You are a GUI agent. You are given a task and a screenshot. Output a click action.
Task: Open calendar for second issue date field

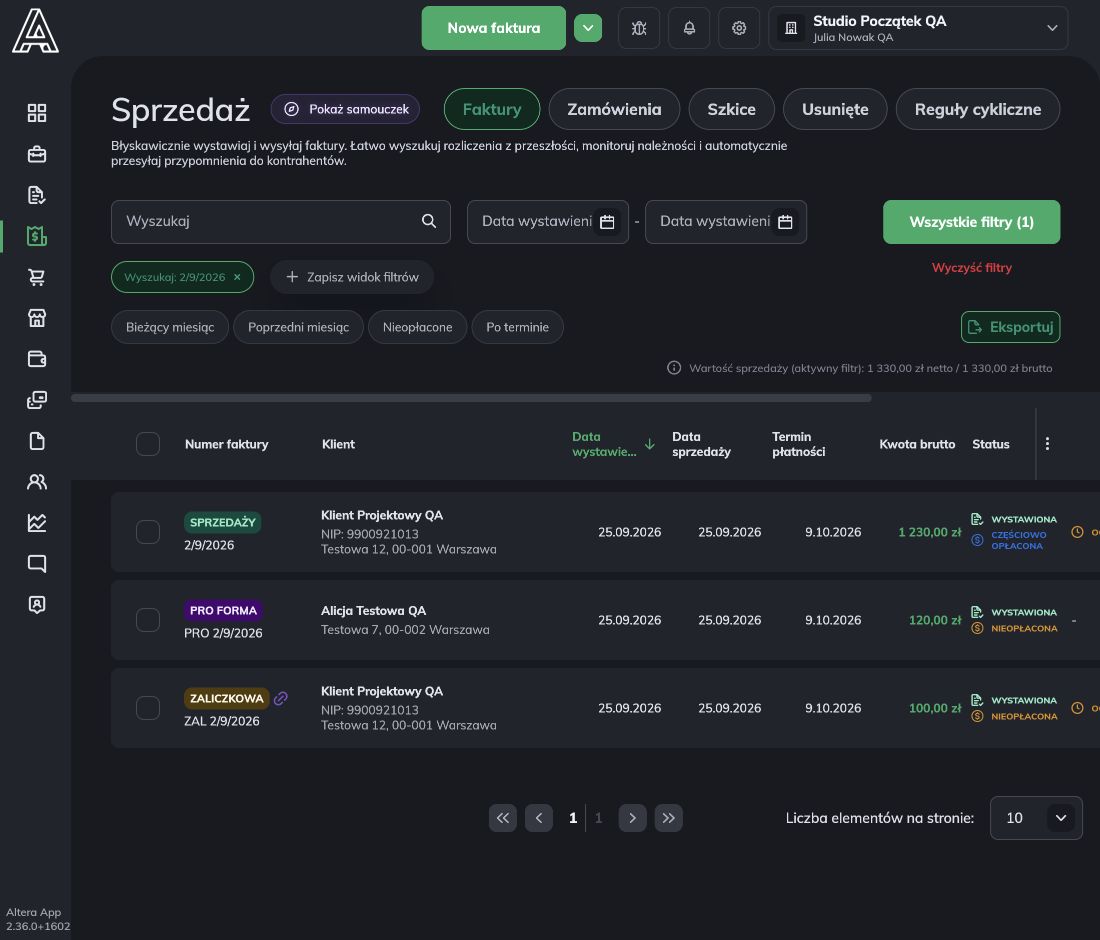coord(786,222)
